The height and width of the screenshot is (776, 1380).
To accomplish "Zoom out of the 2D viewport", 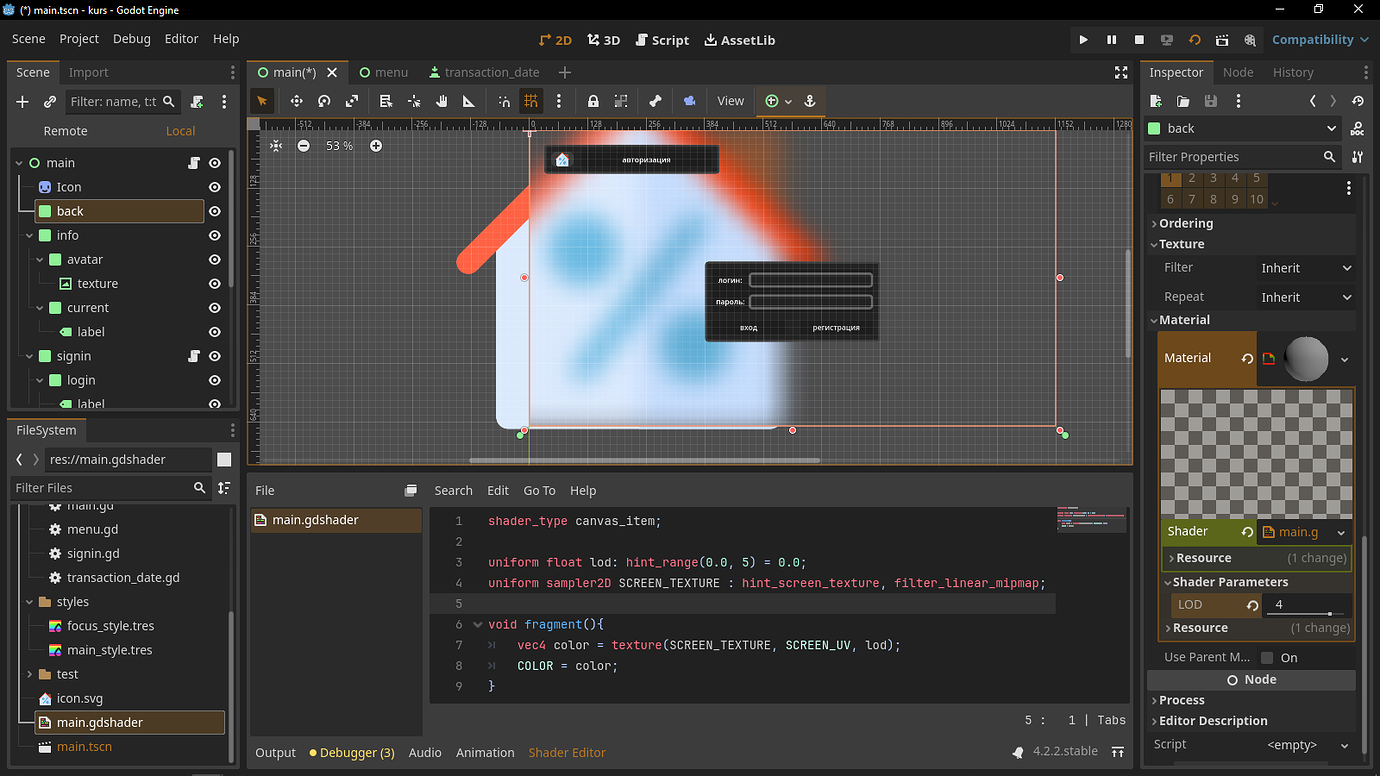I will (x=304, y=146).
